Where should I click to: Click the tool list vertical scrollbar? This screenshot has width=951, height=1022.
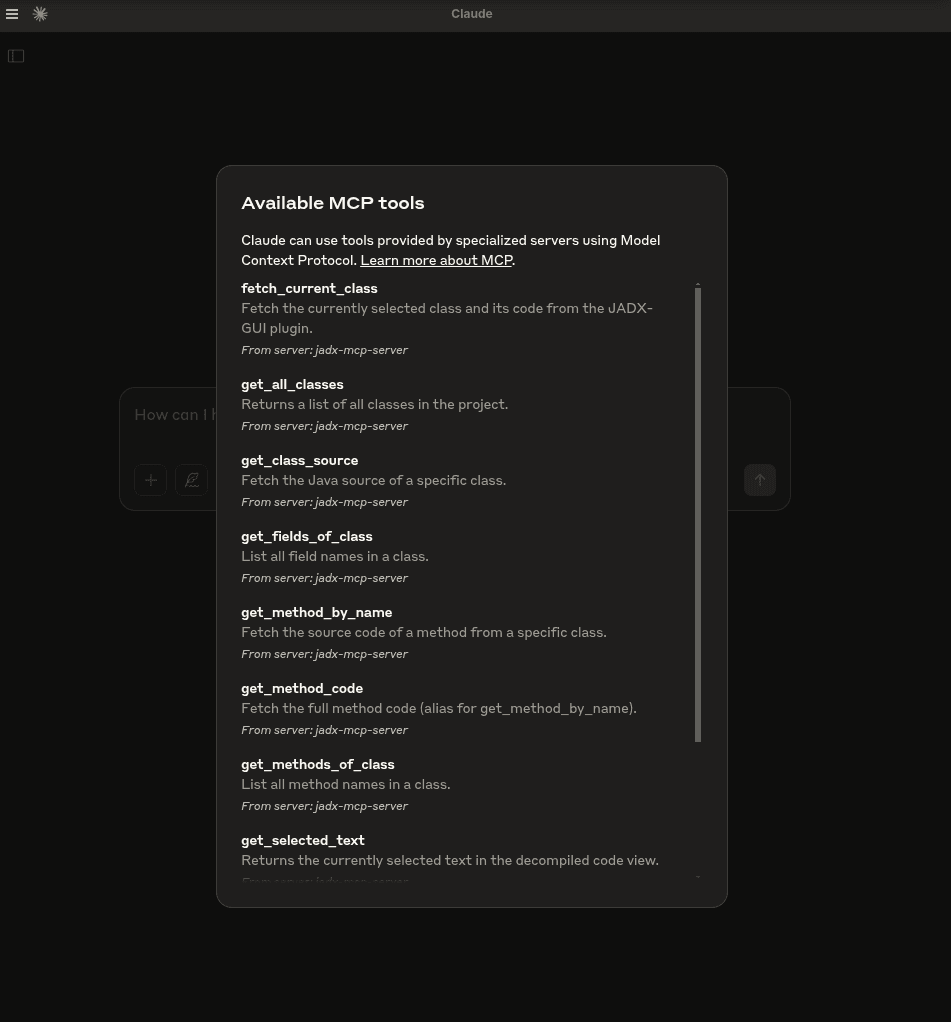tap(698, 515)
